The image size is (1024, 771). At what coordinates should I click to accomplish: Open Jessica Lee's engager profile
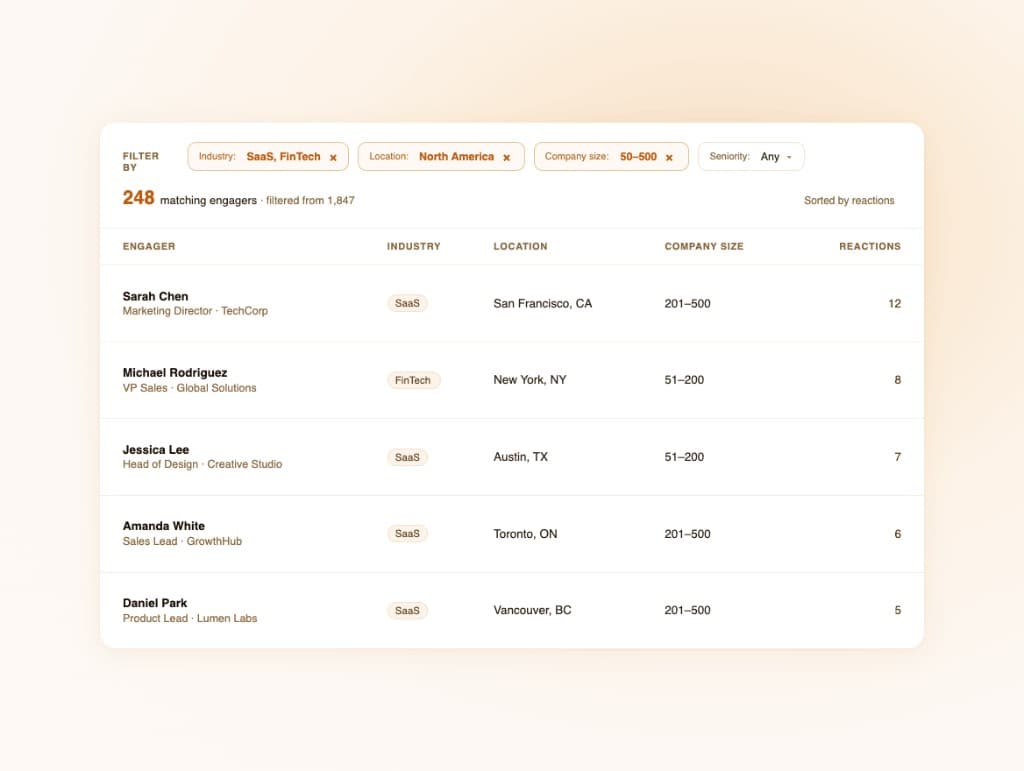156,450
